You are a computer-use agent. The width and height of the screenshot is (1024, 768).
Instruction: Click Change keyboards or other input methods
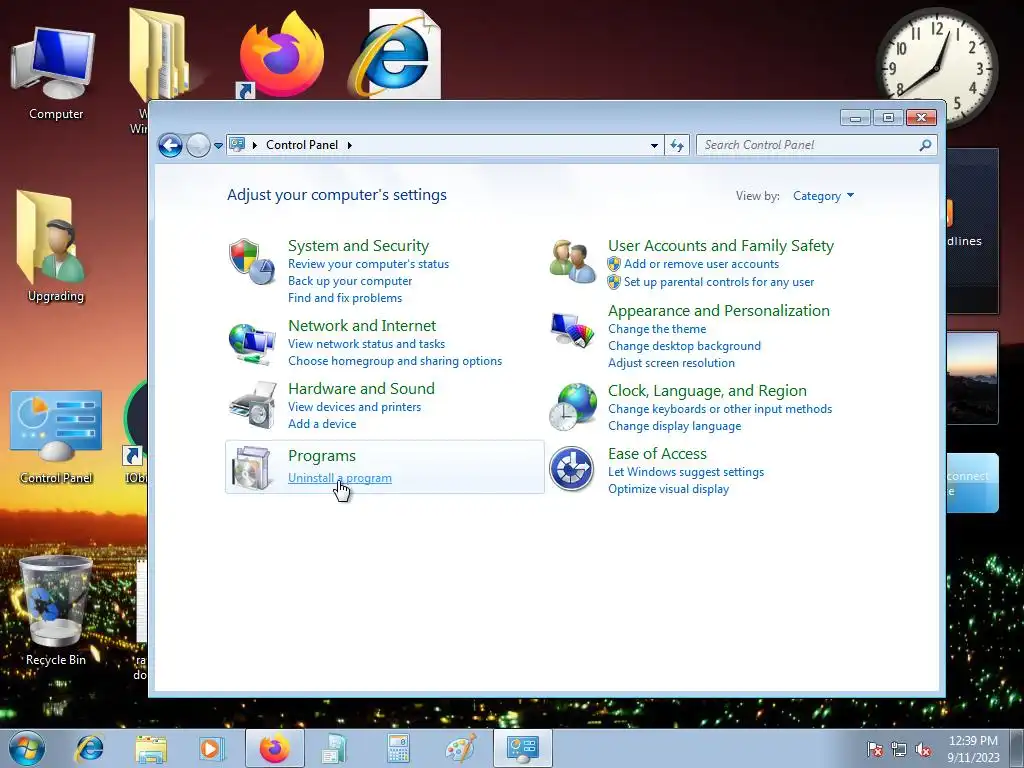click(720, 409)
